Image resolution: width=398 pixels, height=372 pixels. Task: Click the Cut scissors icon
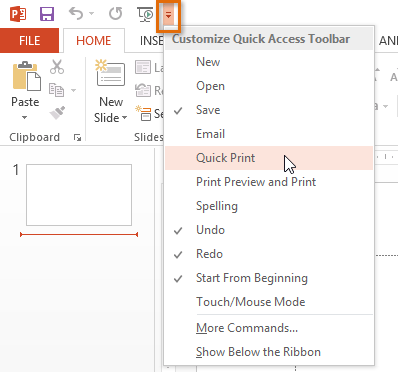pyautogui.click(x=57, y=67)
